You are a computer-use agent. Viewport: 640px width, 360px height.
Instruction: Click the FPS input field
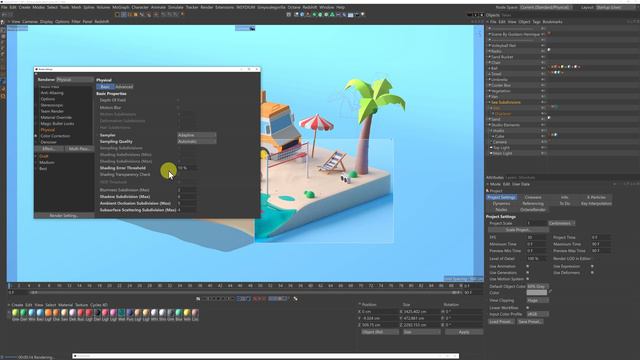point(536,237)
